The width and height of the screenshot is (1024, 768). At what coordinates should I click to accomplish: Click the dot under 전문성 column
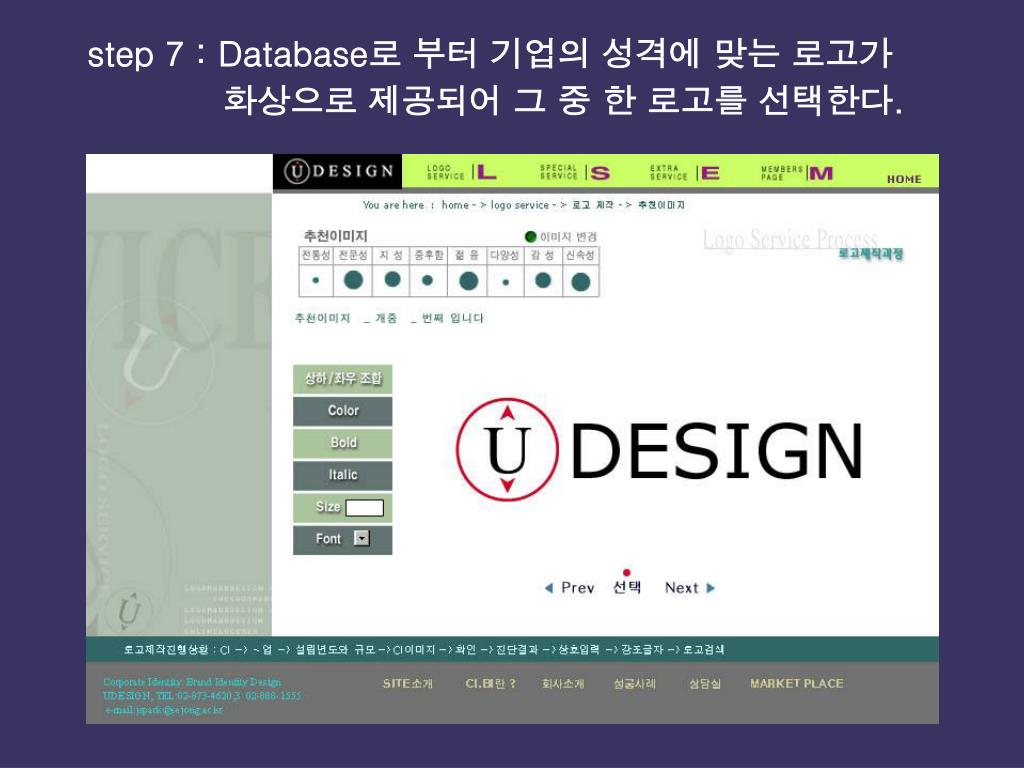[x=353, y=280]
